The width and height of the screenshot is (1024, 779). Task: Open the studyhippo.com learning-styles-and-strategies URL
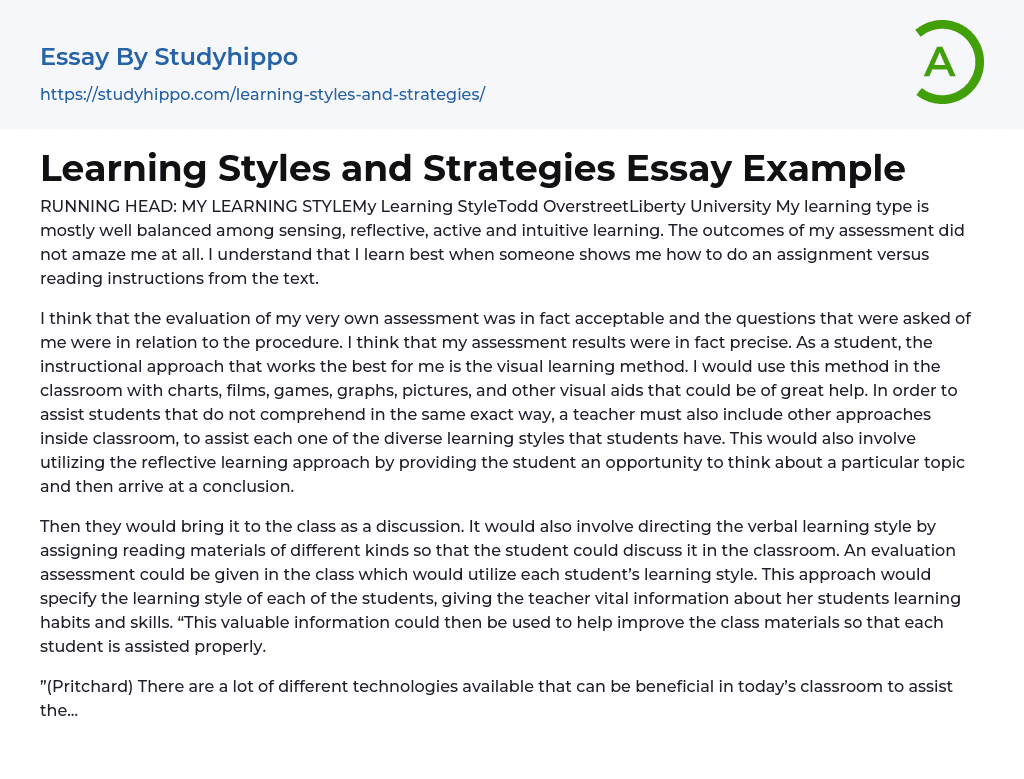click(x=262, y=94)
